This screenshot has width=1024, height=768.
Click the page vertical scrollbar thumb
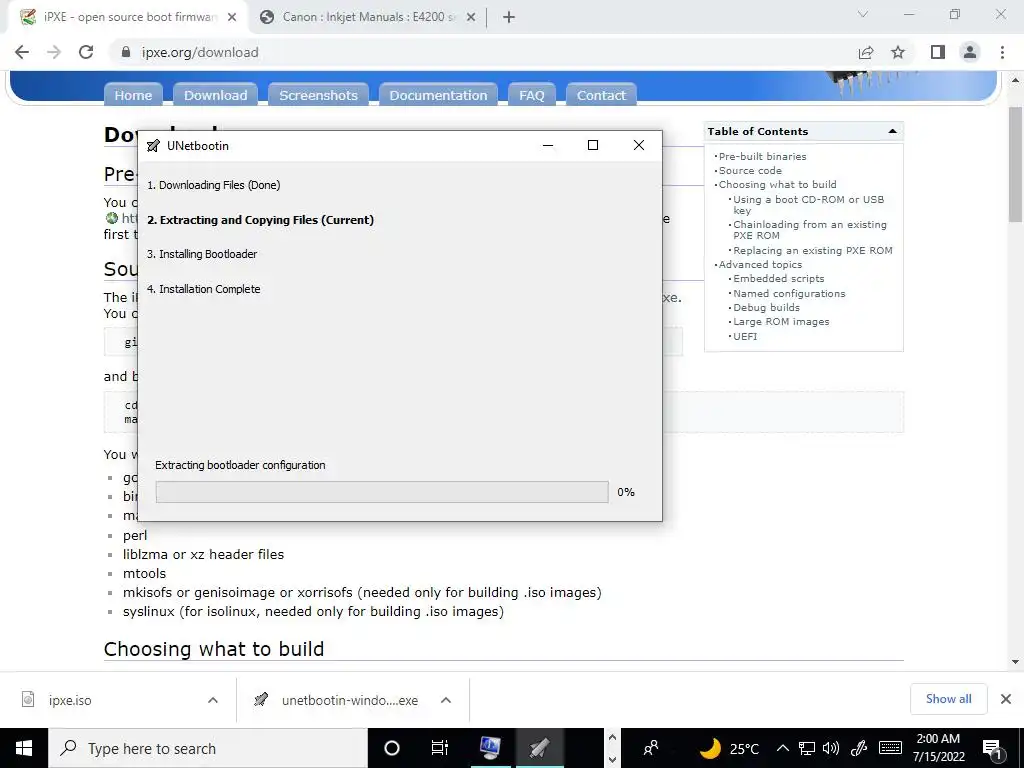point(1015,165)
